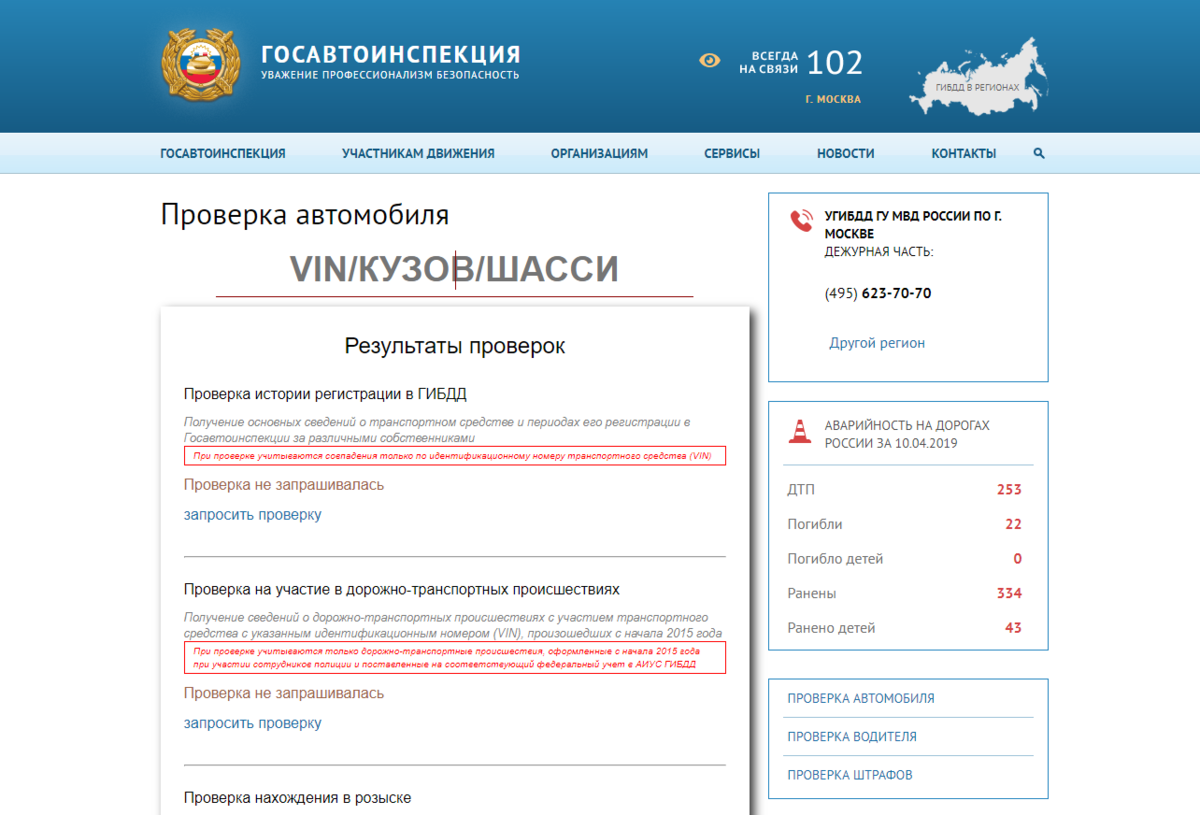
Task: Click the traffic cone icon
Action: (x=800, y=431)
